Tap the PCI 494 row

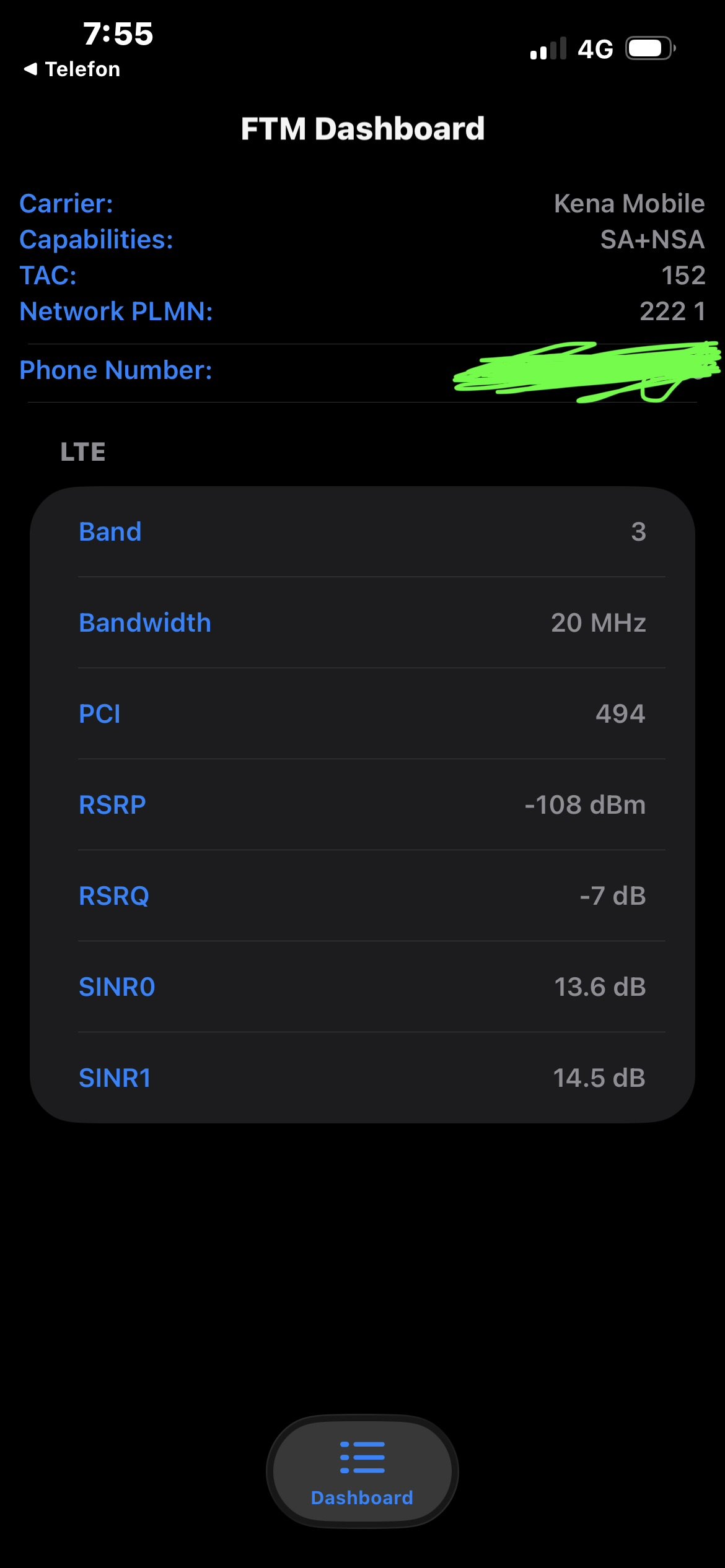(362, 714)
